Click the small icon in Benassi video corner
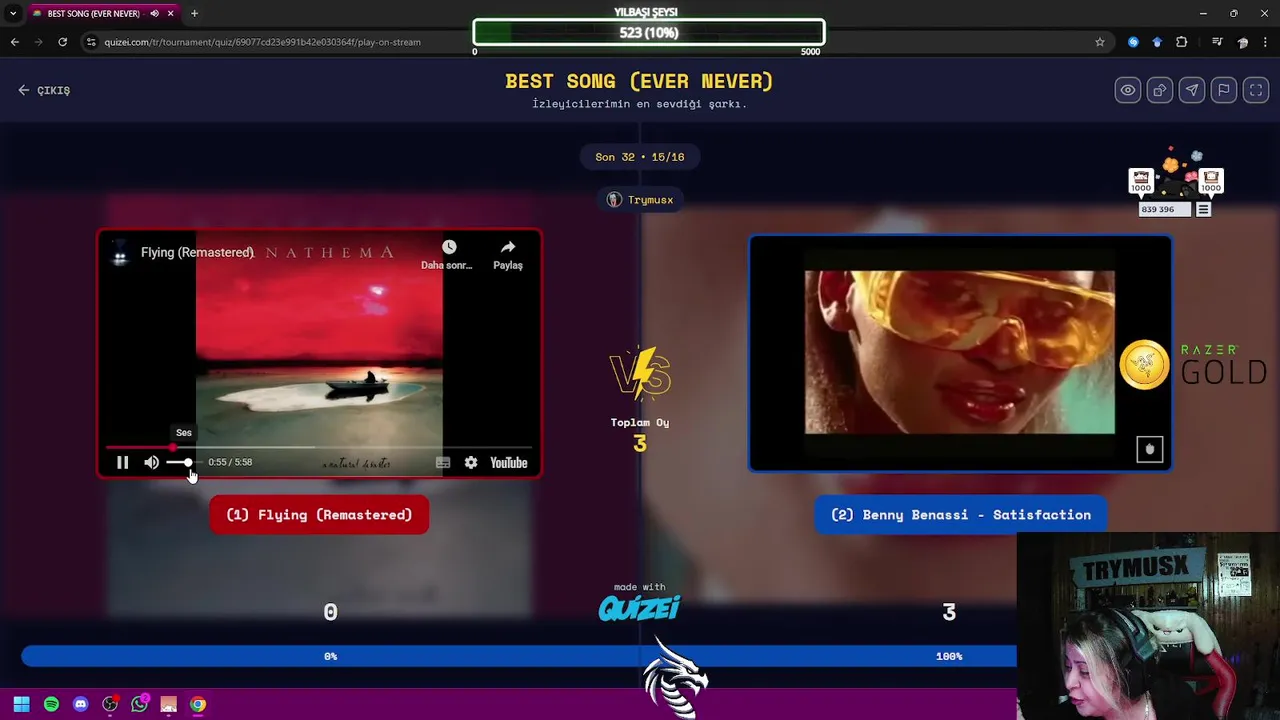The image size is (1280, 720). click(x=1149, y=449)
